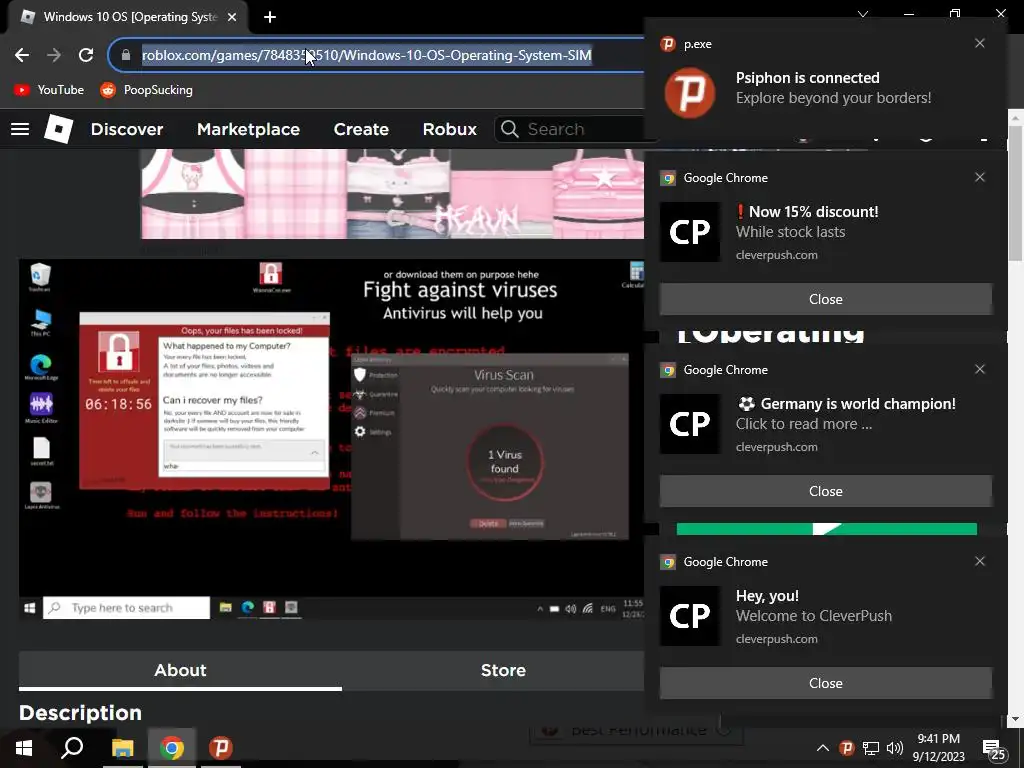Open Windows taskbar search
The width and height of the screenshot is (1024, 768).
coord(72,748)
